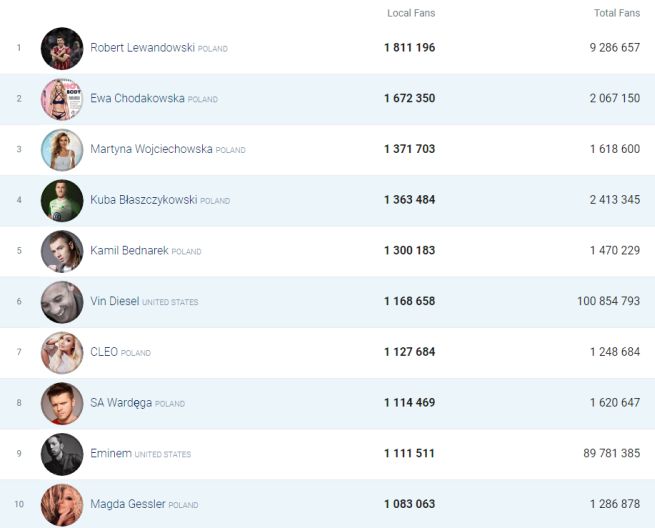
Task: Click the Magda Gessler name link
Action: point(127,504)
